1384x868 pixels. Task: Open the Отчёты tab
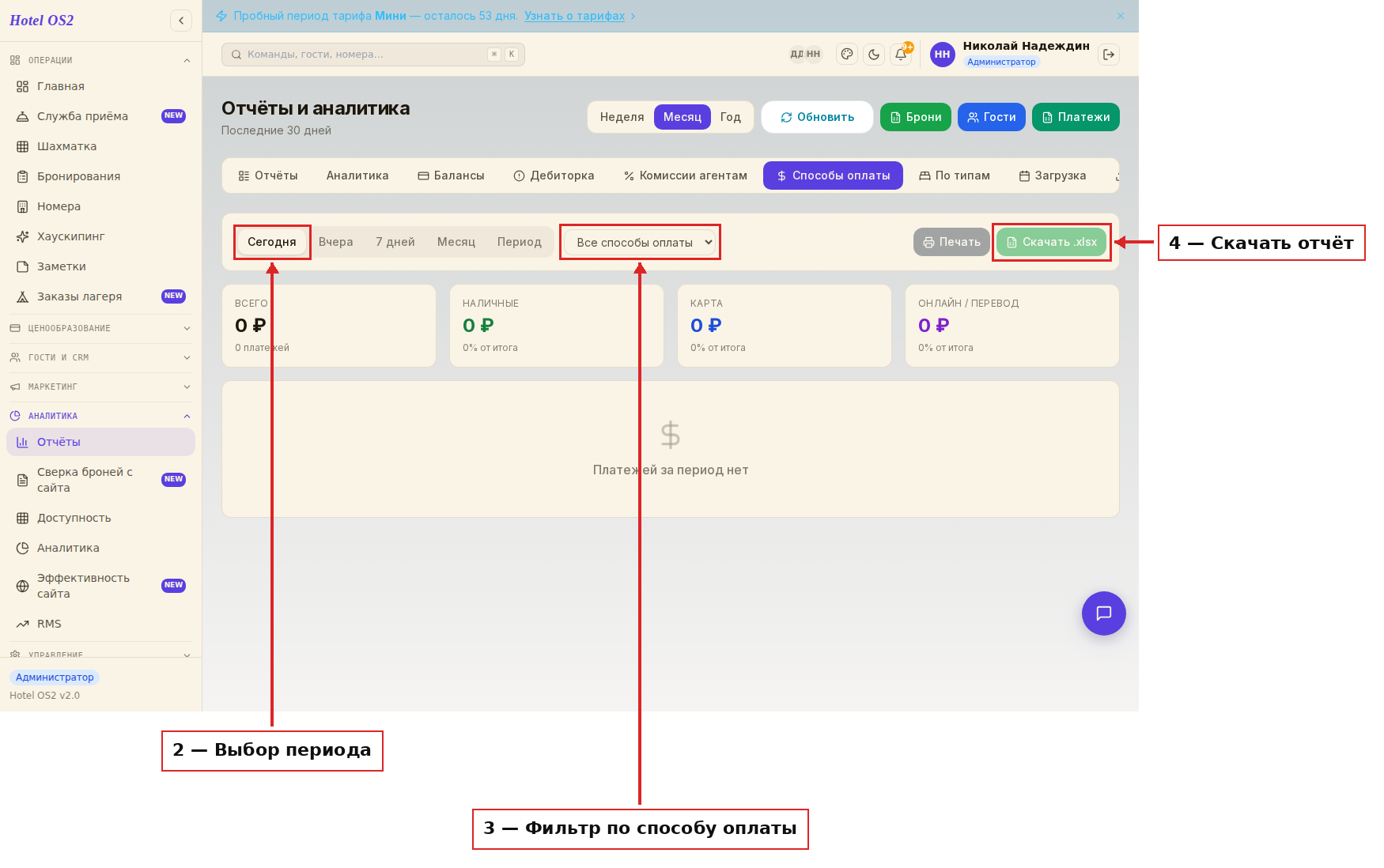click(268, 175)
